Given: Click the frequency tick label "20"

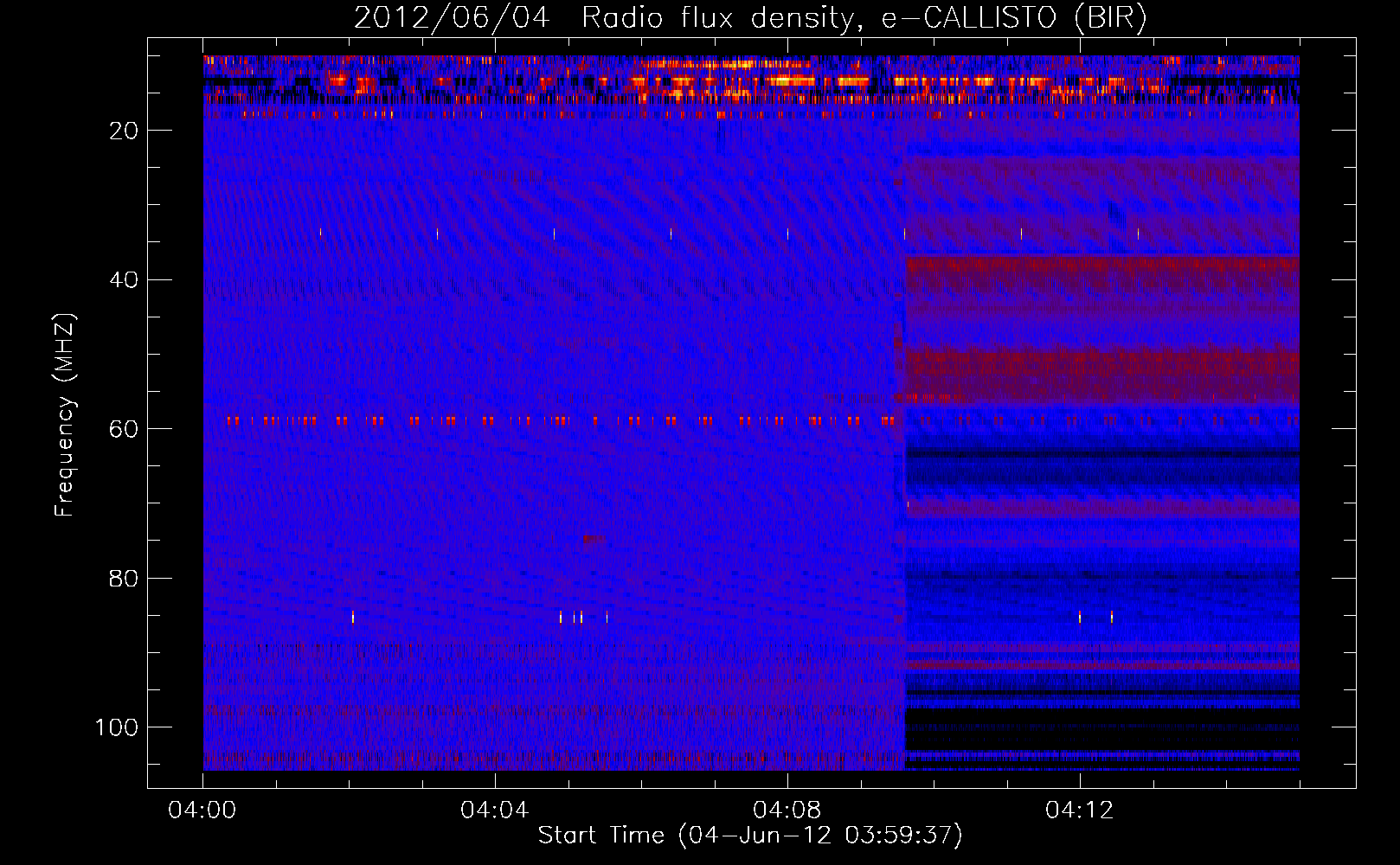Looking at the screenshot, I should tap(124, 131).
